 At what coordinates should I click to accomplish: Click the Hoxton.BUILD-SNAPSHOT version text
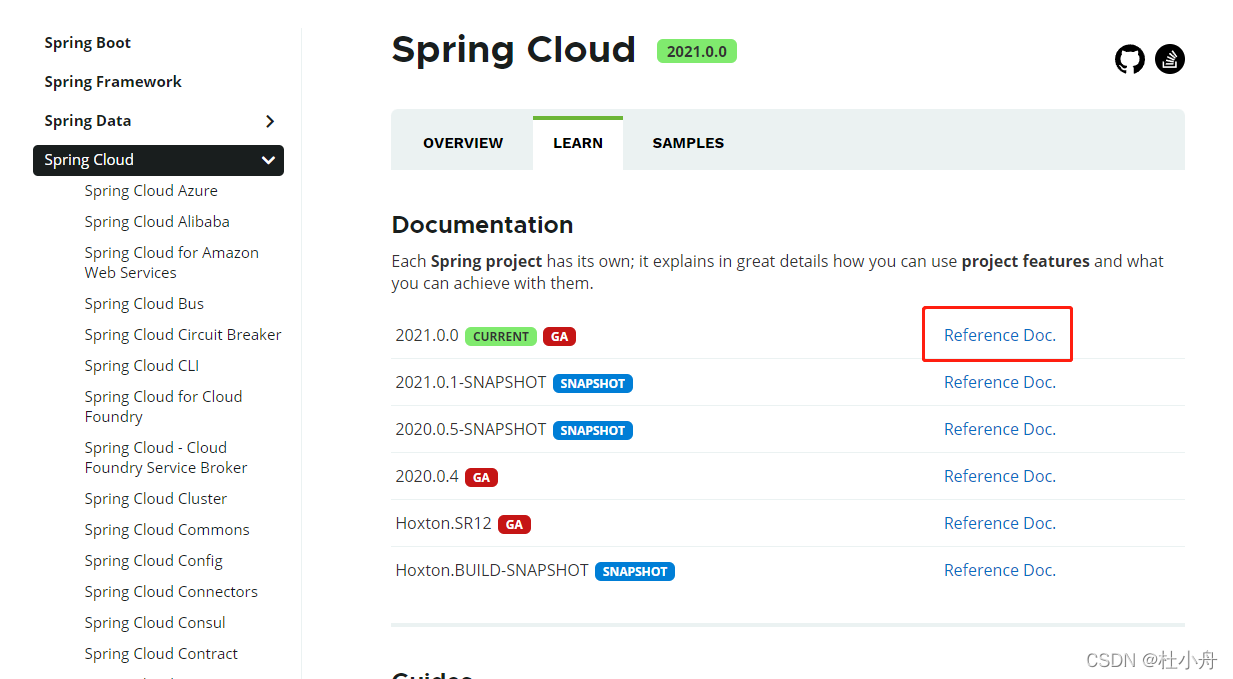tap(492, 570)
